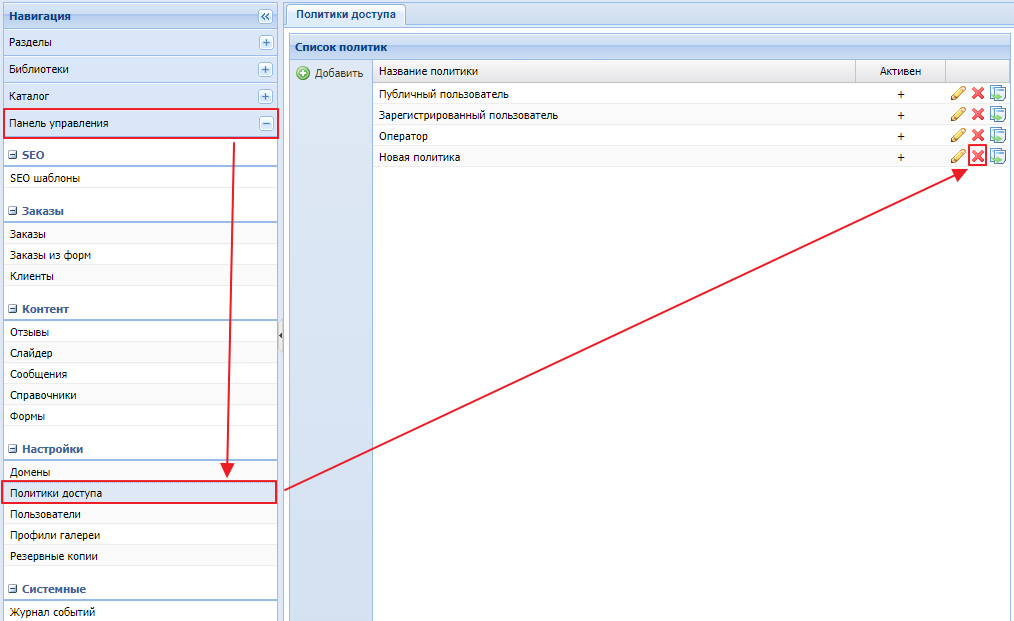Copy the Публичный пользователь policy
The height and width of the screenshot is (621, 1014).
[x=997, y=93]
